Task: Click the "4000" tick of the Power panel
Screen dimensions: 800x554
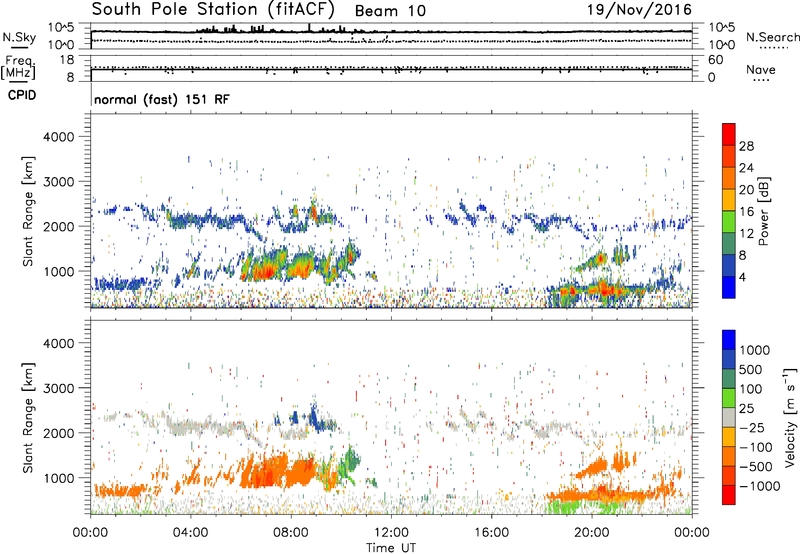Action: pos(58,137)
